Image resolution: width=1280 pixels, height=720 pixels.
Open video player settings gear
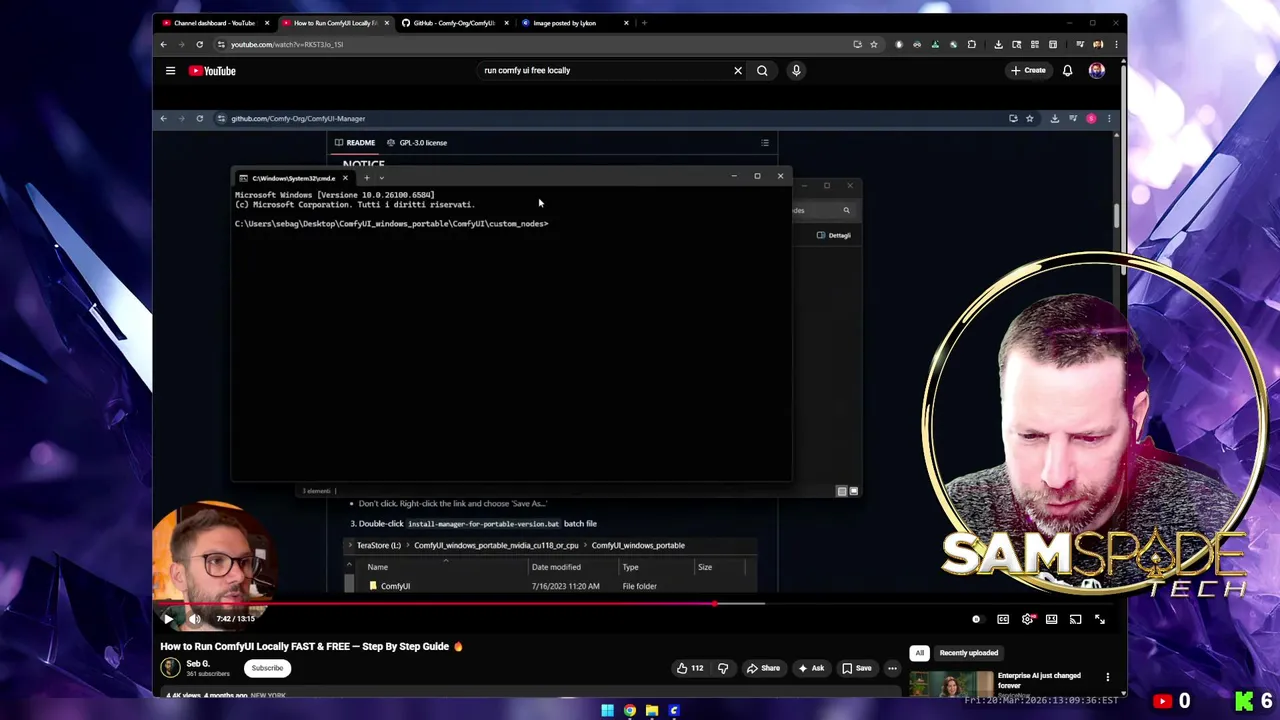click(1027, 619)
